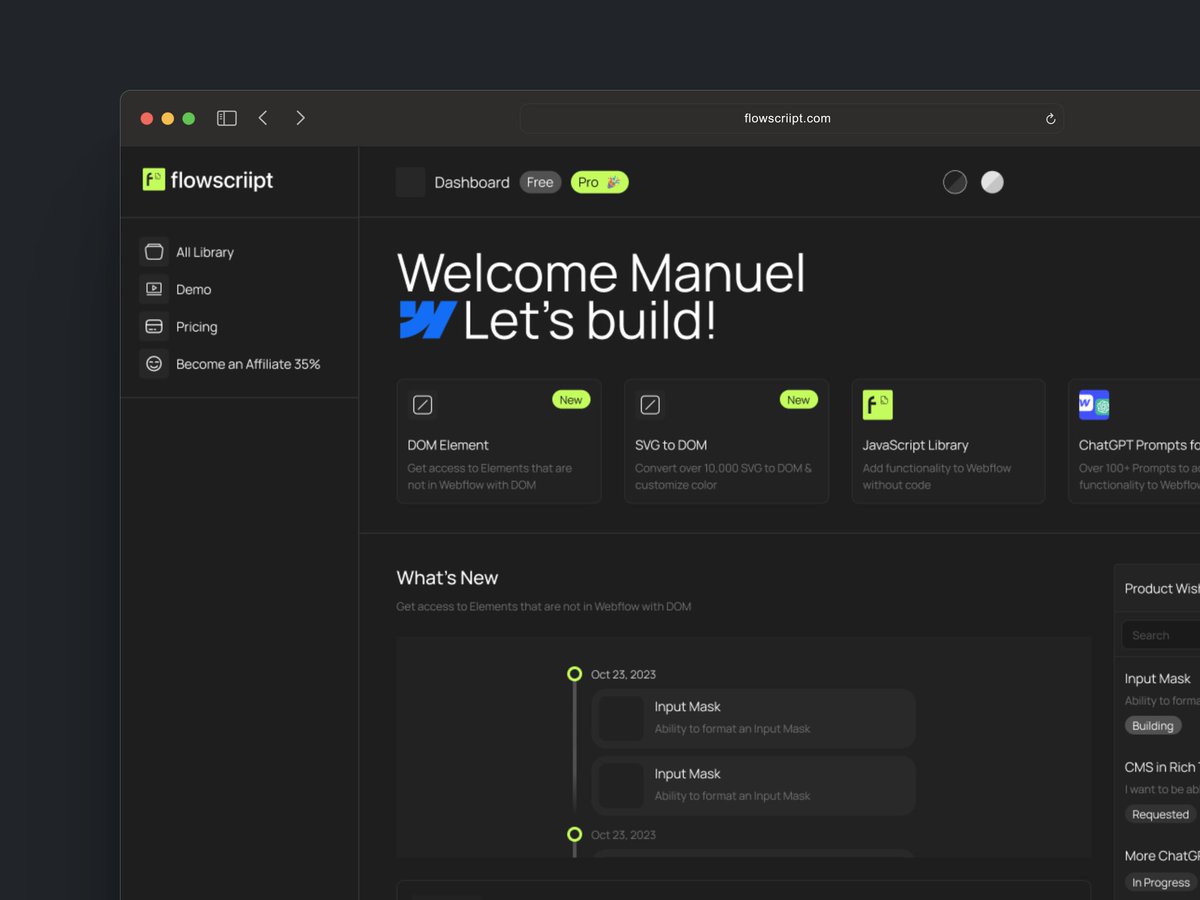The height and width of the screenshot is (900, 1200).
Task: Click the New badge on DOM Element
Action: pyautogui.click(x=571, y=400)
